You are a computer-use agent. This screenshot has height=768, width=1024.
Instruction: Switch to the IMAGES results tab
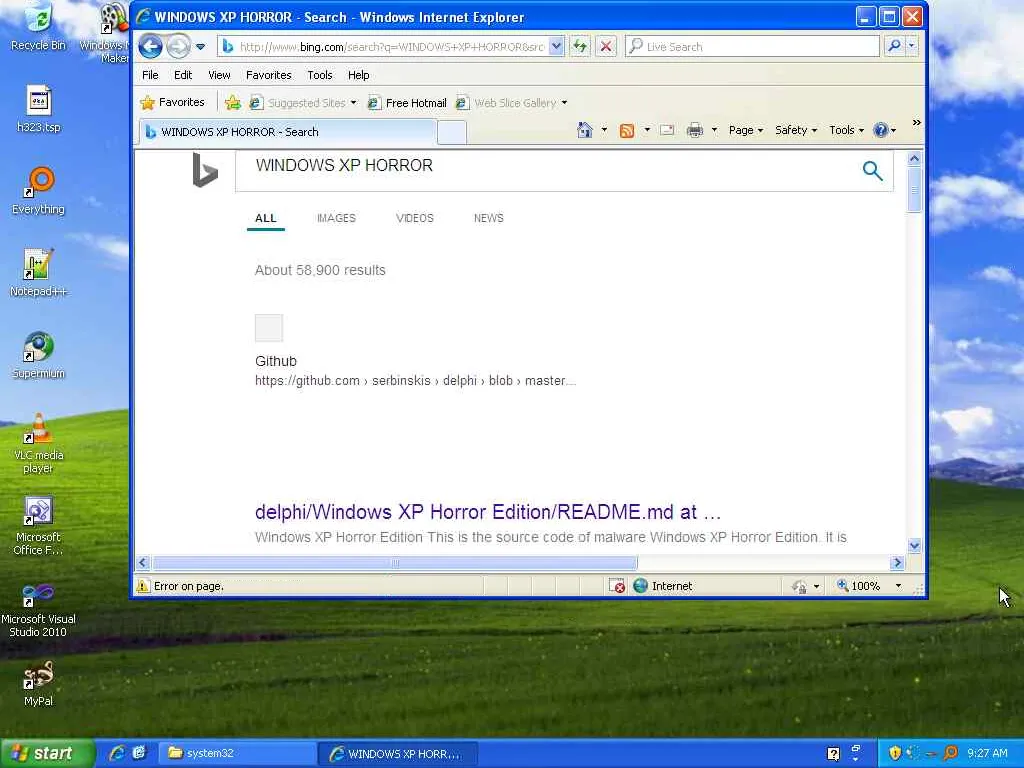pos(336,218)
